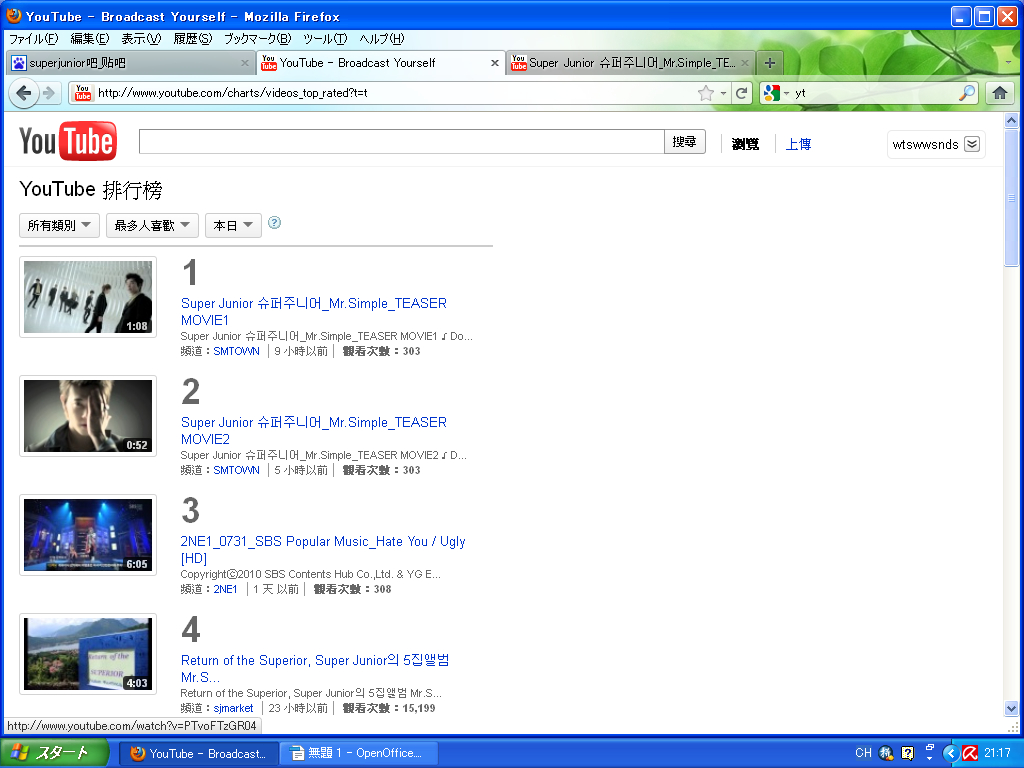The height and width of the screenshot is (768, 1024).
Task: Open the 最多人喜歡 sort dropdown
Action: click(x=152, y=225)
